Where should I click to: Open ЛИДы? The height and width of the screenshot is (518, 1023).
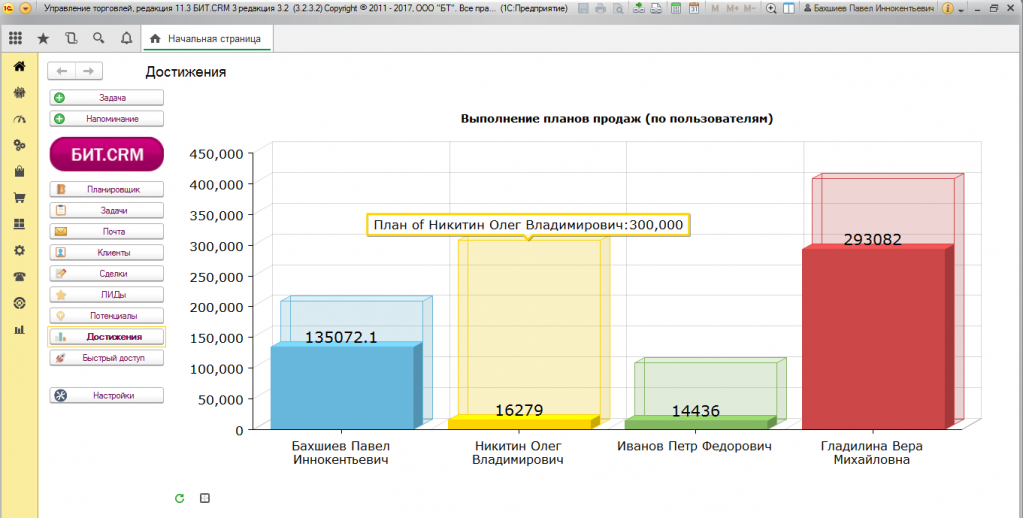coord(106,294)
